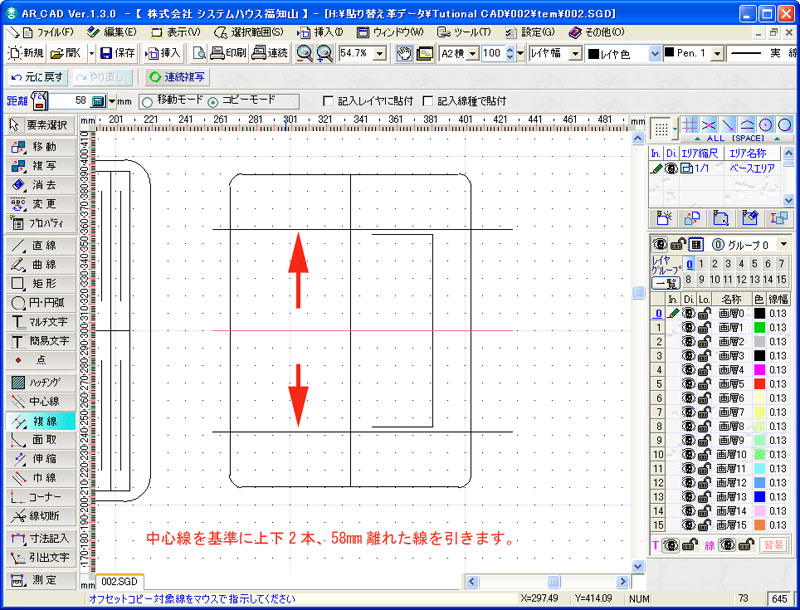The image size is (800, 610).
Task: Select the コーナー corner tool
Action: 41,497
